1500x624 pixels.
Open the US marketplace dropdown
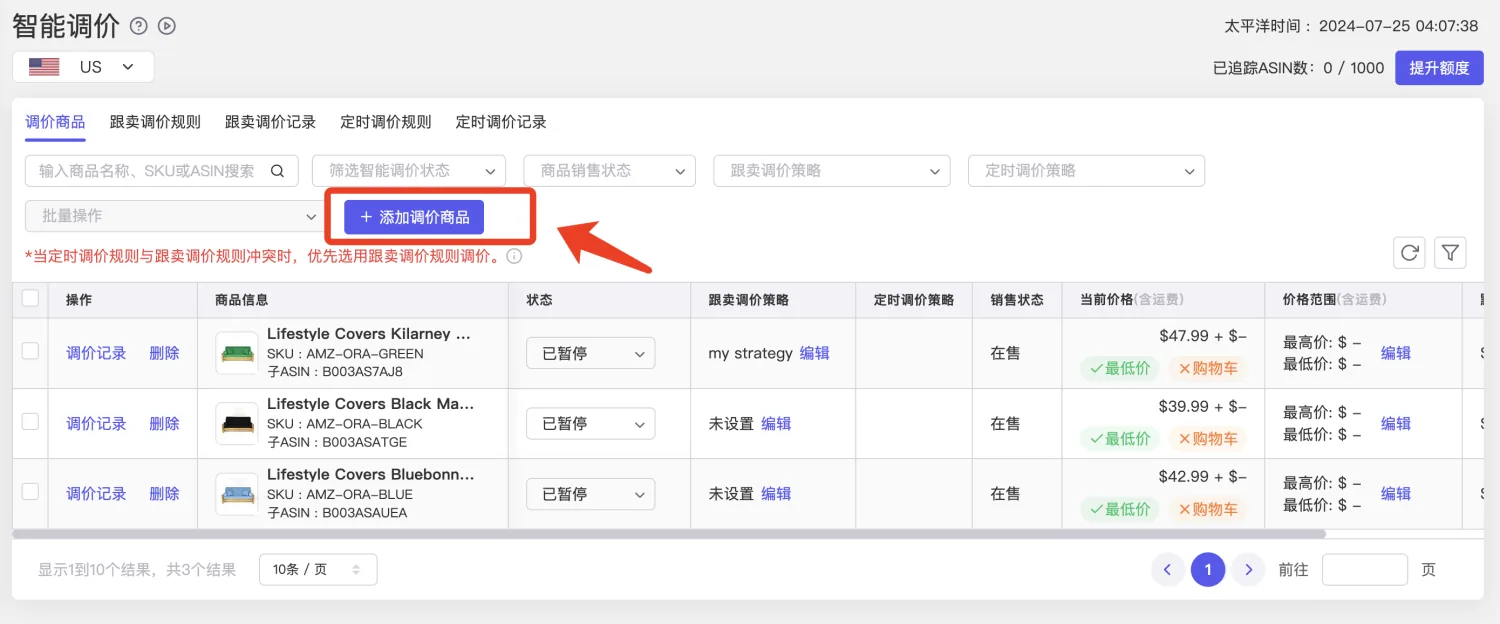tap(83, 67)
